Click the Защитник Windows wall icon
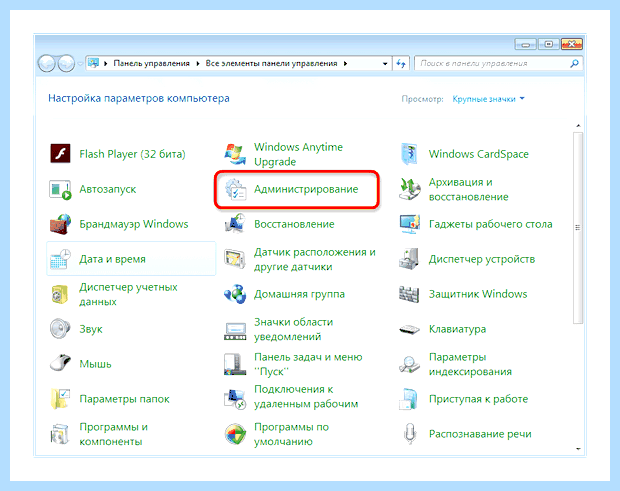 [409, 294]
